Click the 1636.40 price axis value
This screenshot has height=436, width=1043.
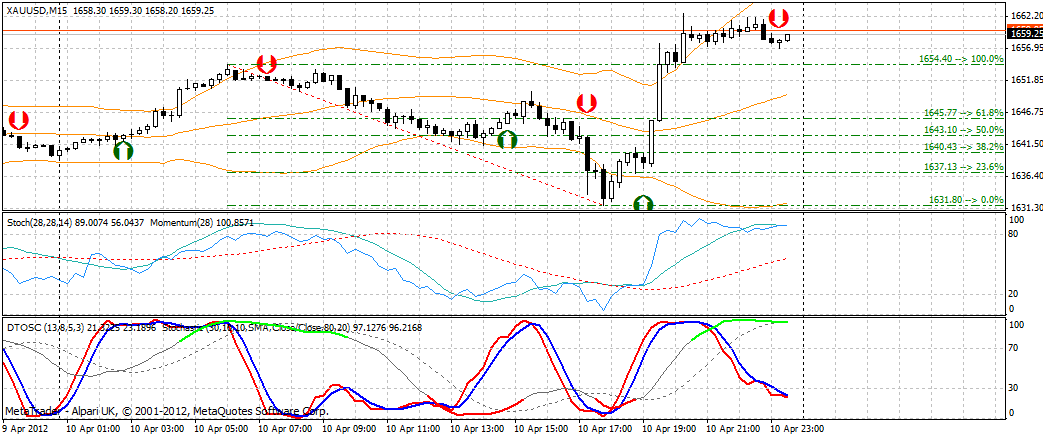pos(1025,176)
